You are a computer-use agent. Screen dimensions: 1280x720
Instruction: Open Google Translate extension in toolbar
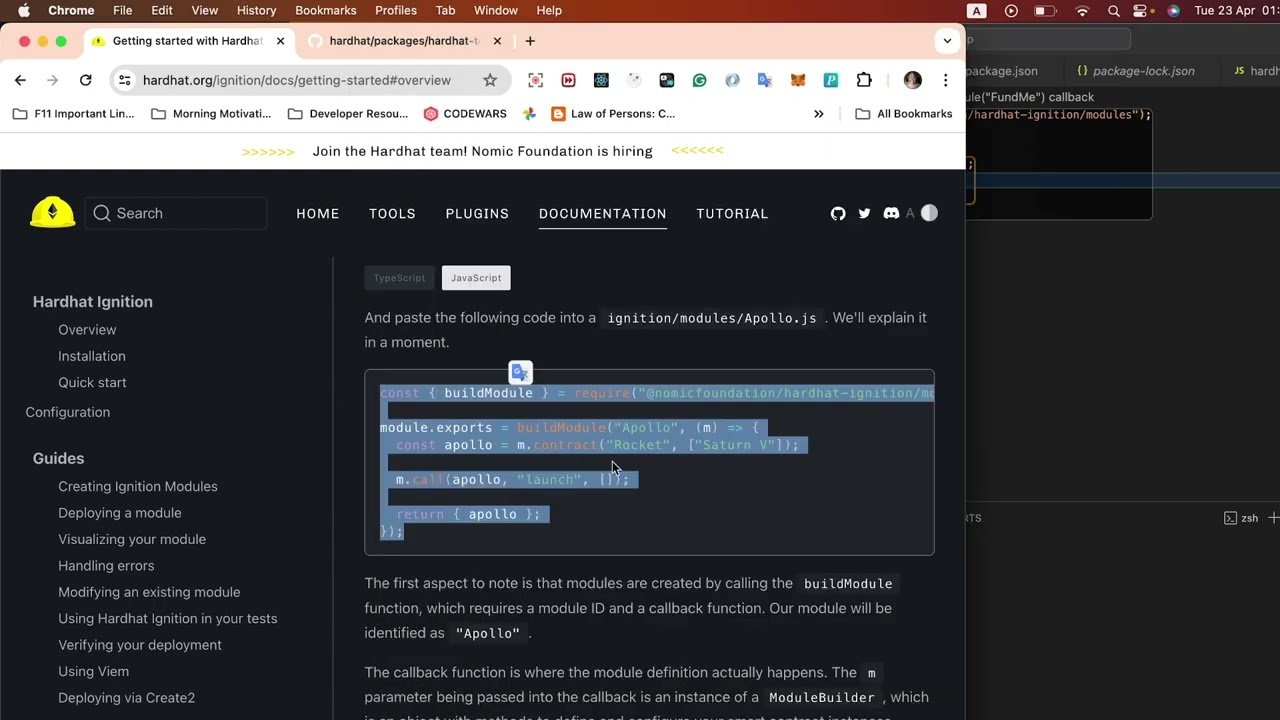(765, 80)
